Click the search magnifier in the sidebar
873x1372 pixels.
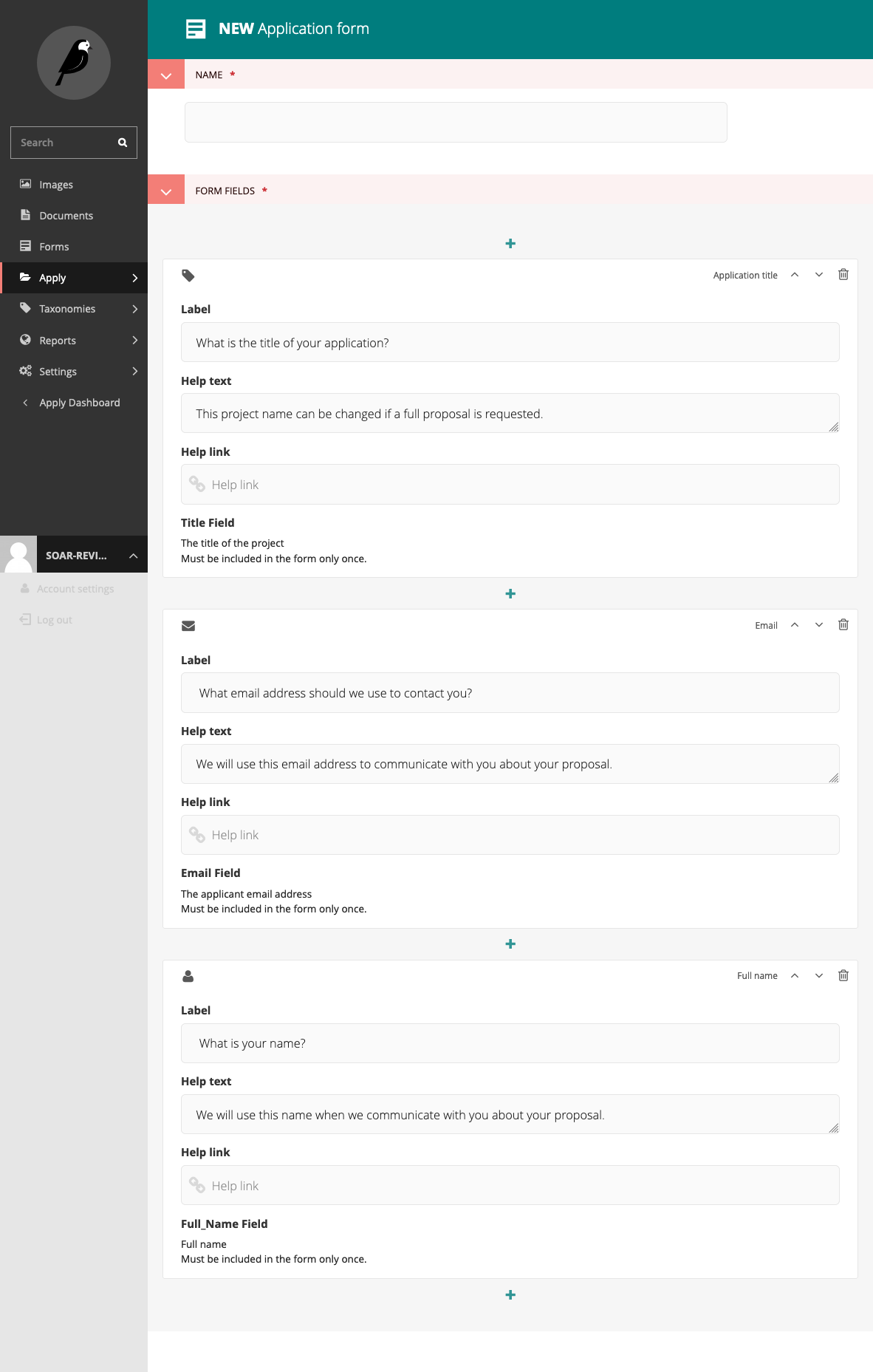click(x=122, y=142)
